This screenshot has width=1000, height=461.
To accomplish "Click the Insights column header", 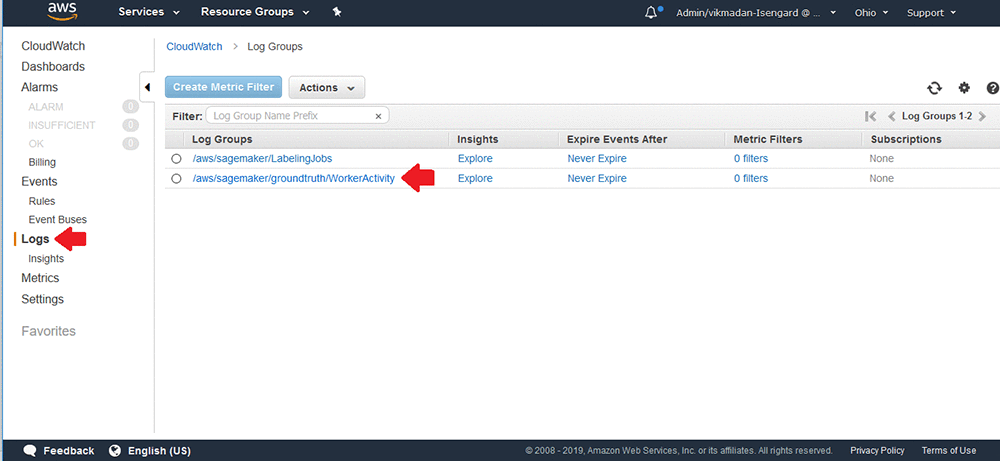I will point(478,139).
